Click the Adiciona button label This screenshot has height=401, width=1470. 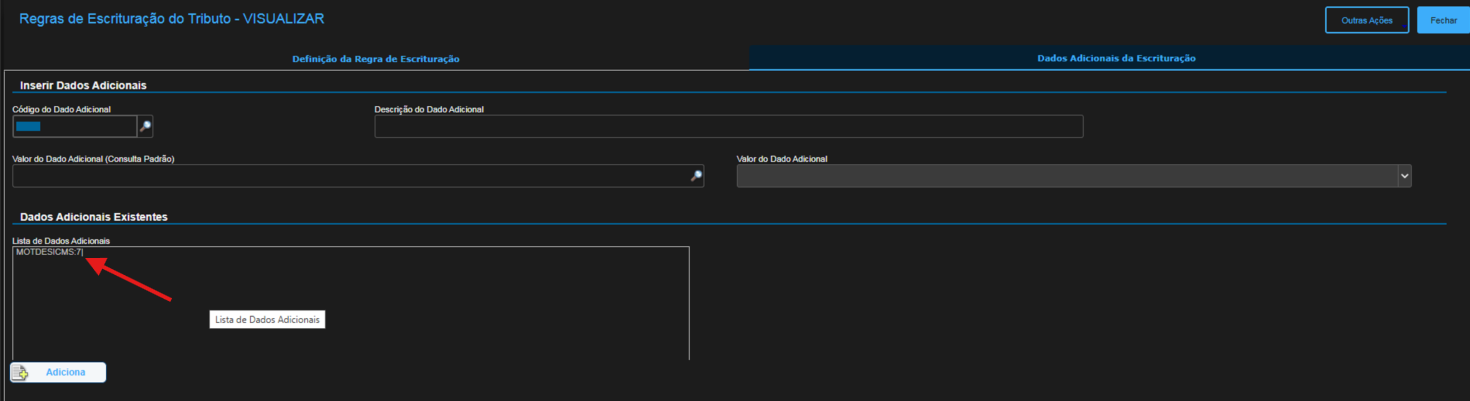(65, 373)
